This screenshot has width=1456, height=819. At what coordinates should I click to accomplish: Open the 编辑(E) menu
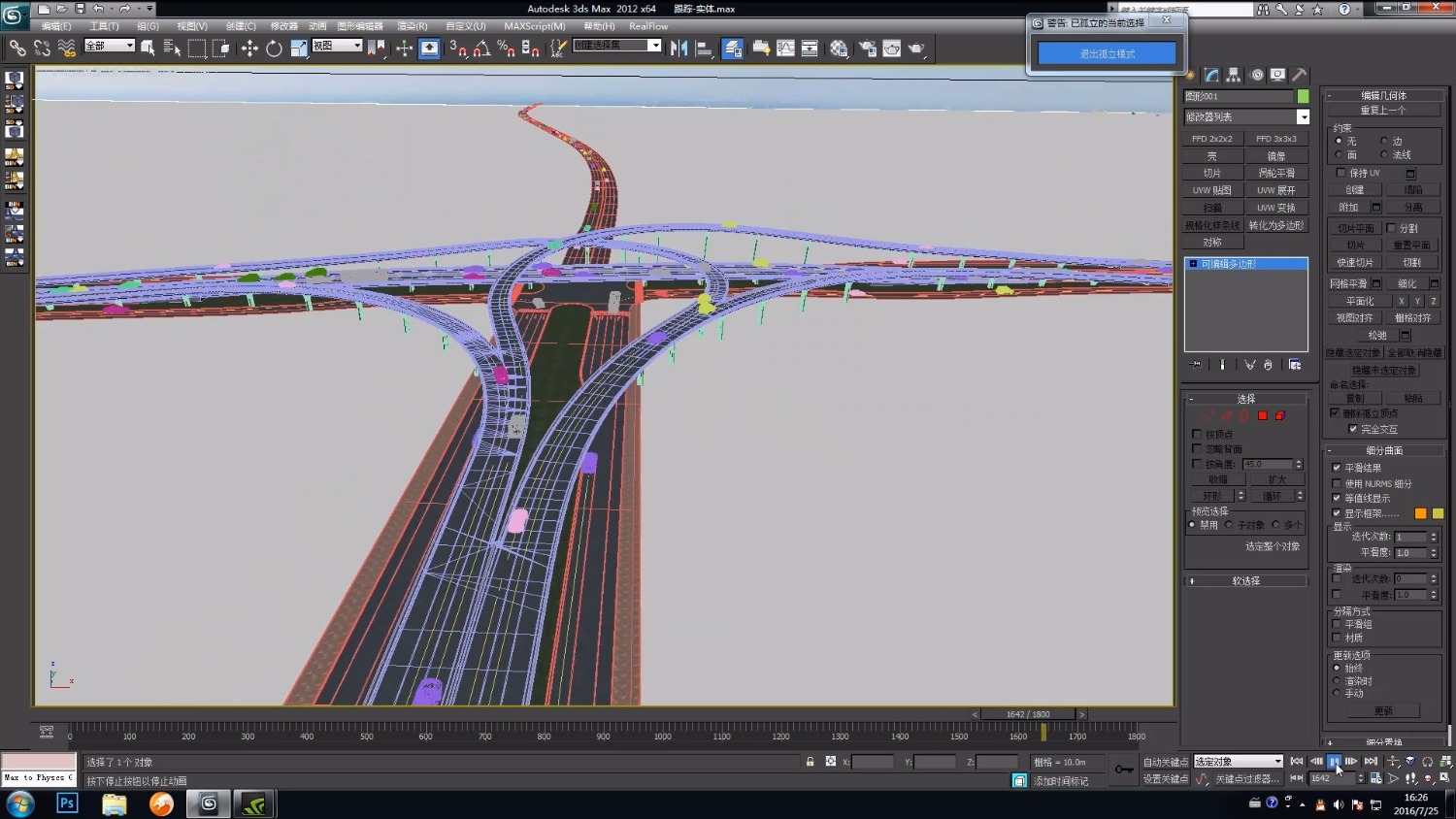(x=56, y=26)
